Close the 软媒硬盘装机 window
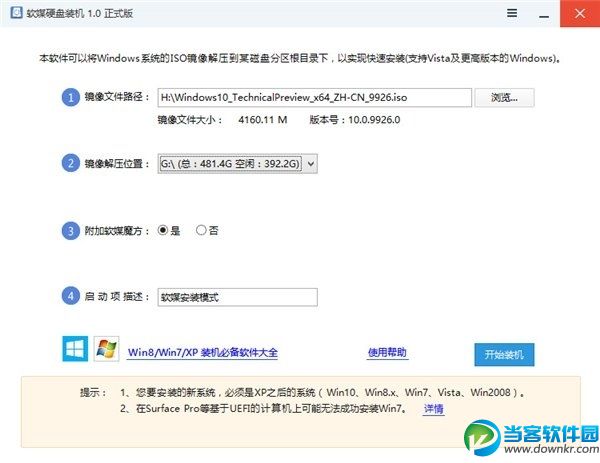600x463 pixels. click(580, 13)
